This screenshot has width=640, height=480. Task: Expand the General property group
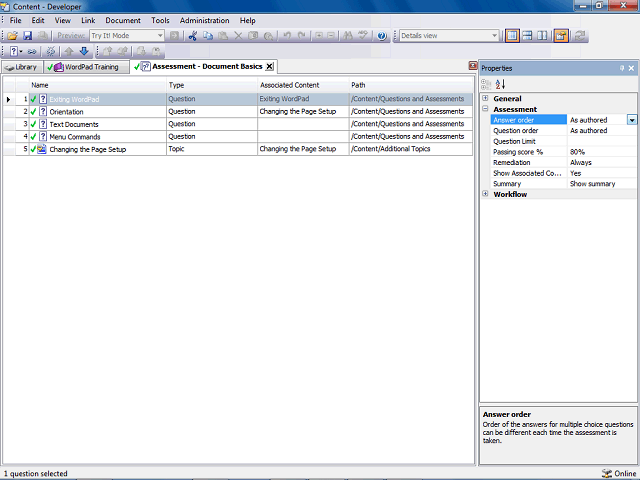[485, 98]
